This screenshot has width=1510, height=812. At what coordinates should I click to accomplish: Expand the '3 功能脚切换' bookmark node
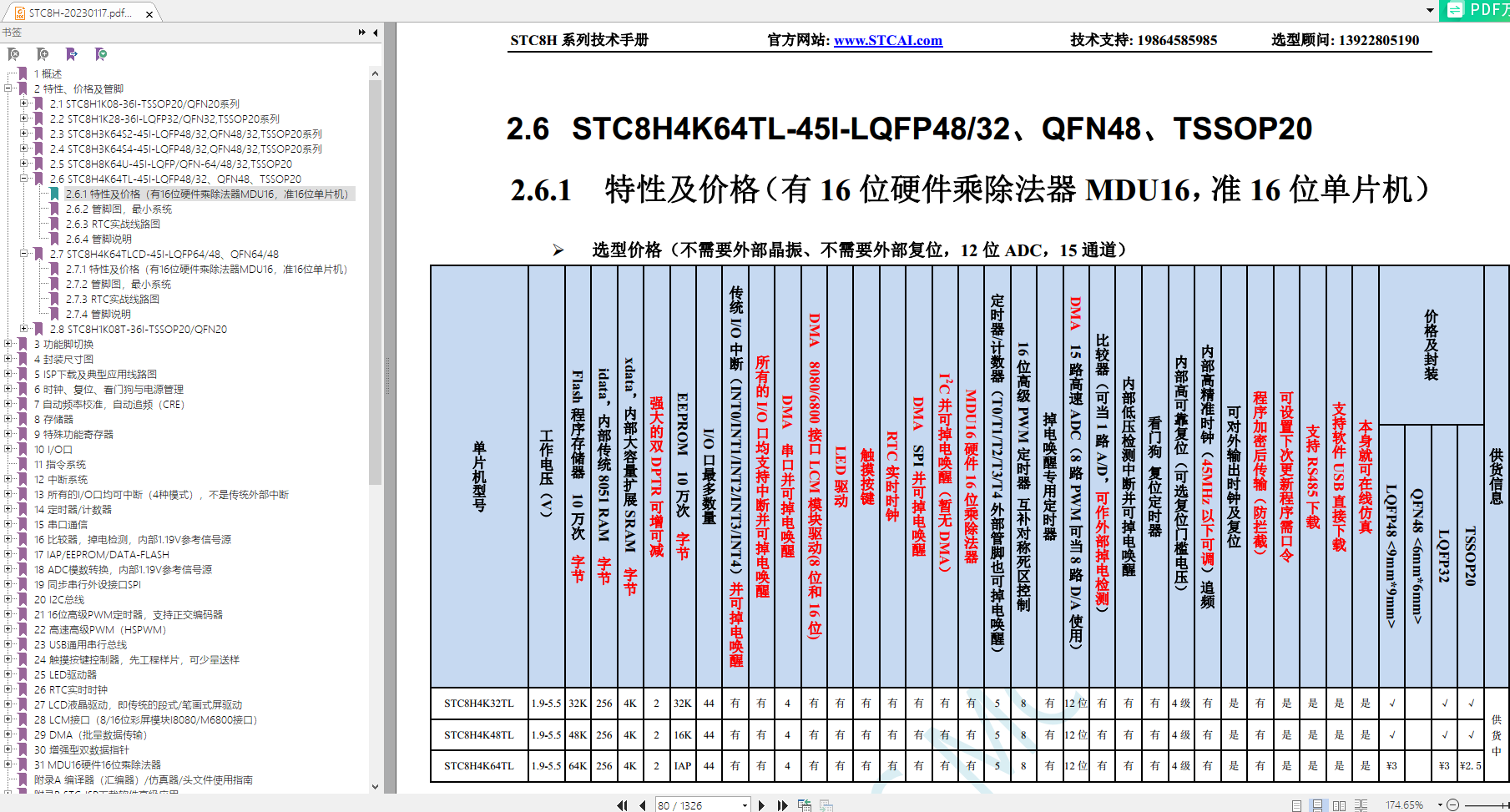pyautogui.click(x=8, y=344)
